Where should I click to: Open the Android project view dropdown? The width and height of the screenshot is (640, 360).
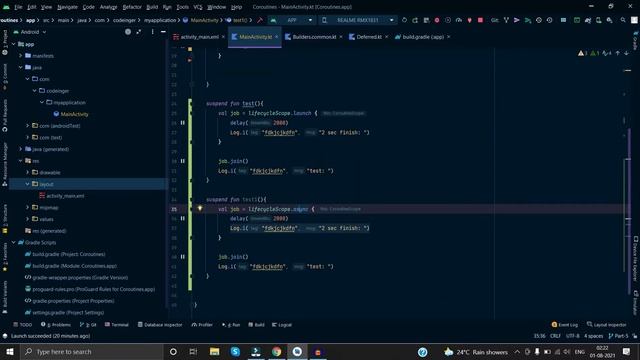[x=30, y=32]
